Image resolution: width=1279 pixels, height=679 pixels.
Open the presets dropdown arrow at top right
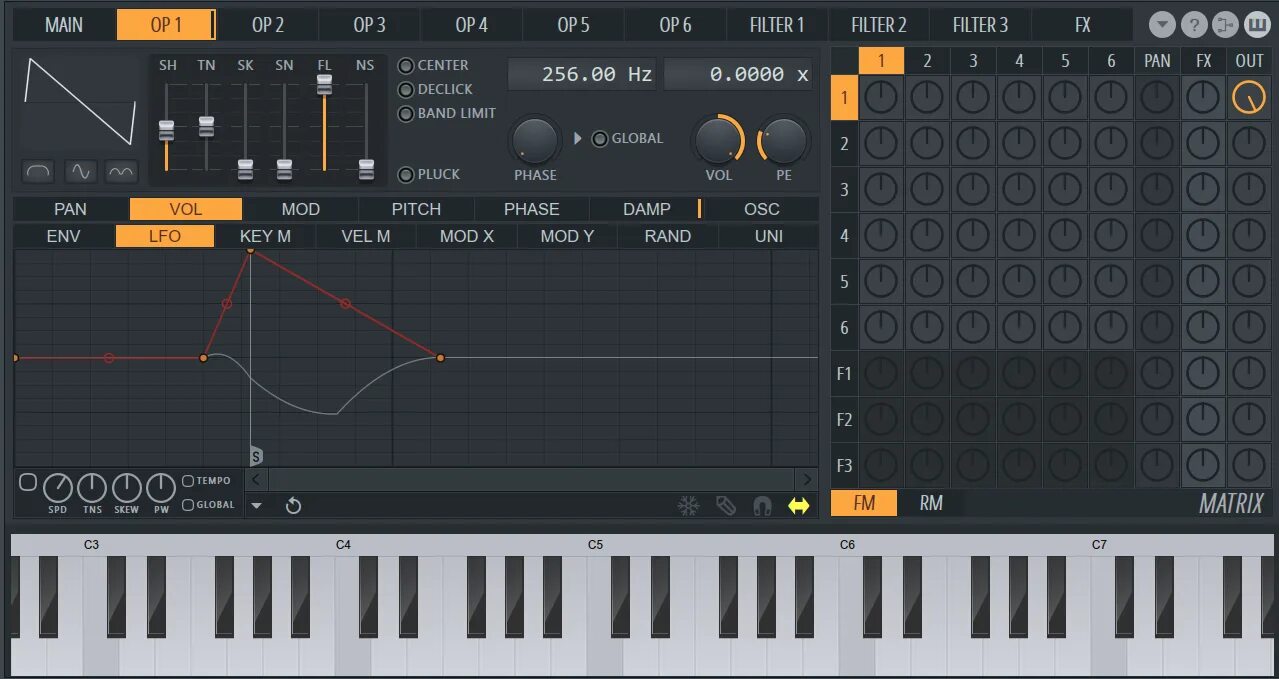1161,24
